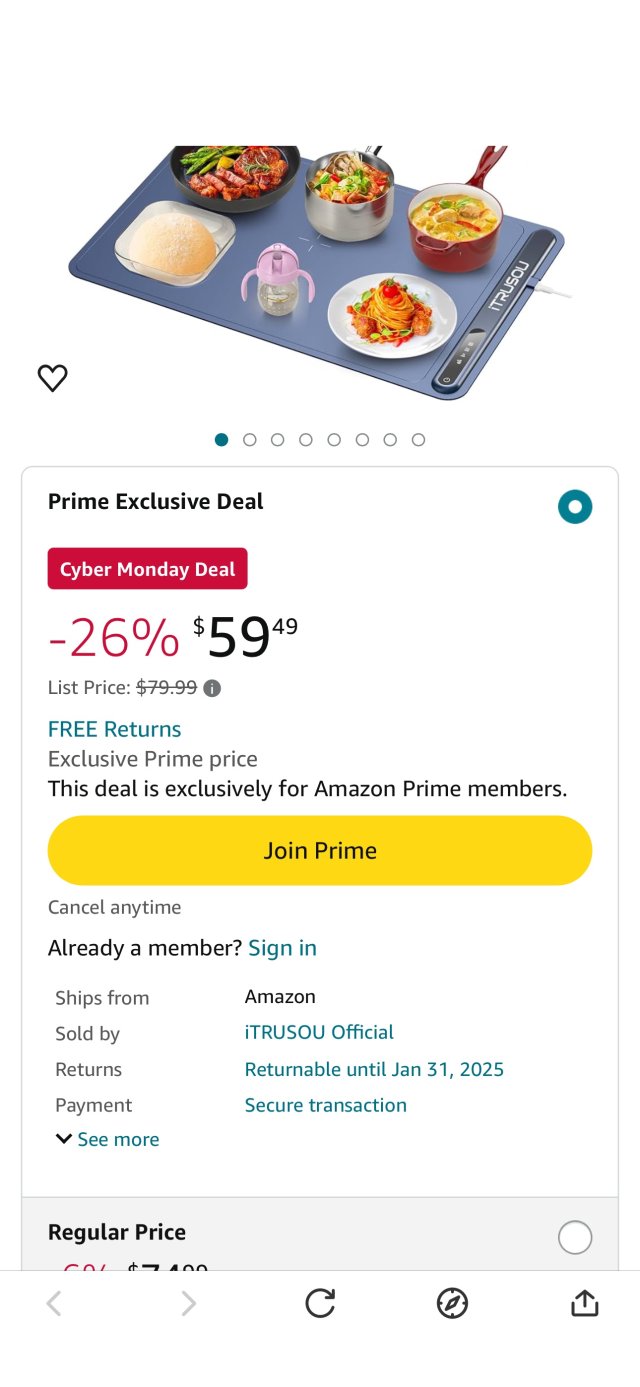Jump to last image carousel dot
This screenshot has height=1387, width=640.
(418, 439)
